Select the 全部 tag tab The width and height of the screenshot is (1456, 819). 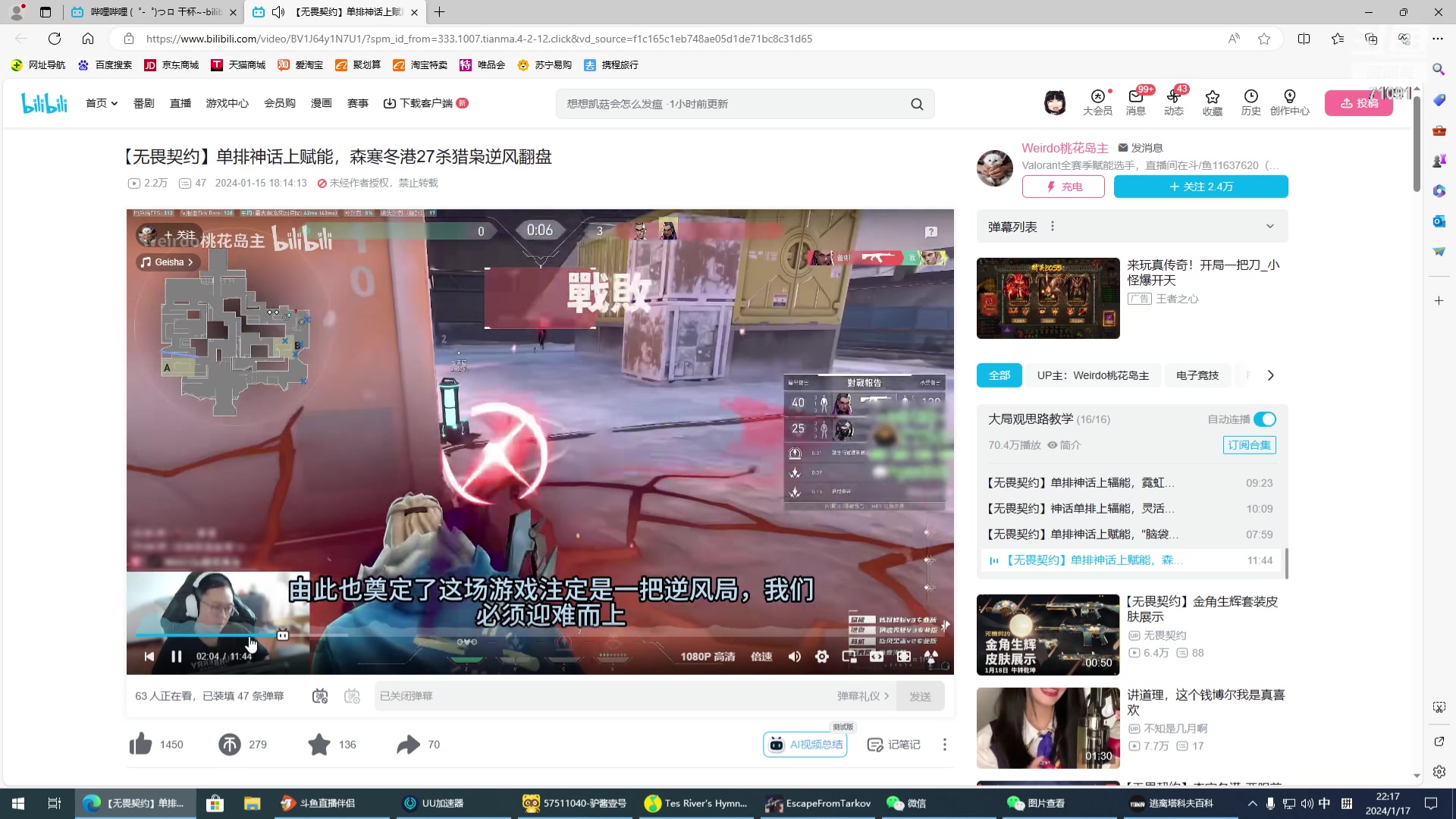999,375
